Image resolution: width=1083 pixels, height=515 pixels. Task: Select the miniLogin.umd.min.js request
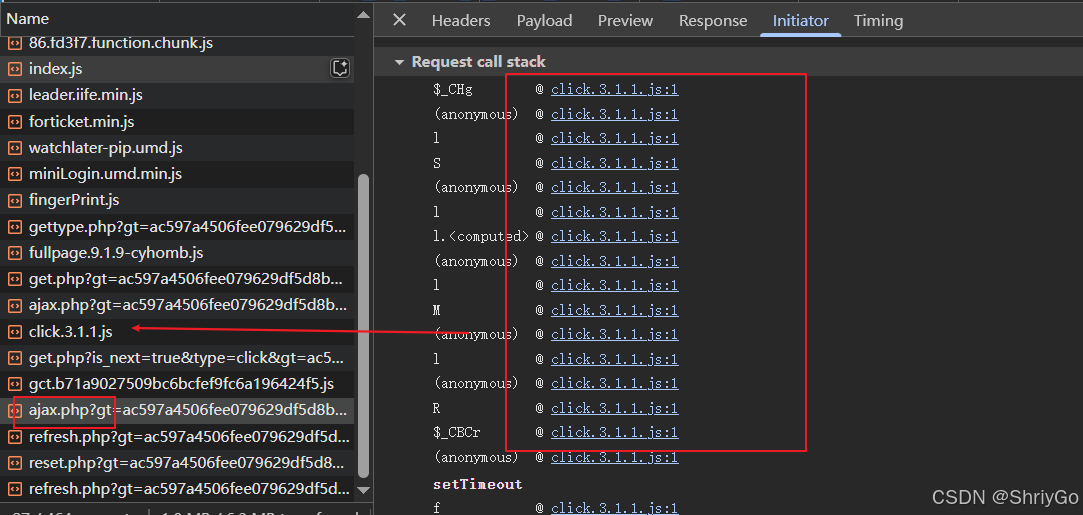pos(177,175)
